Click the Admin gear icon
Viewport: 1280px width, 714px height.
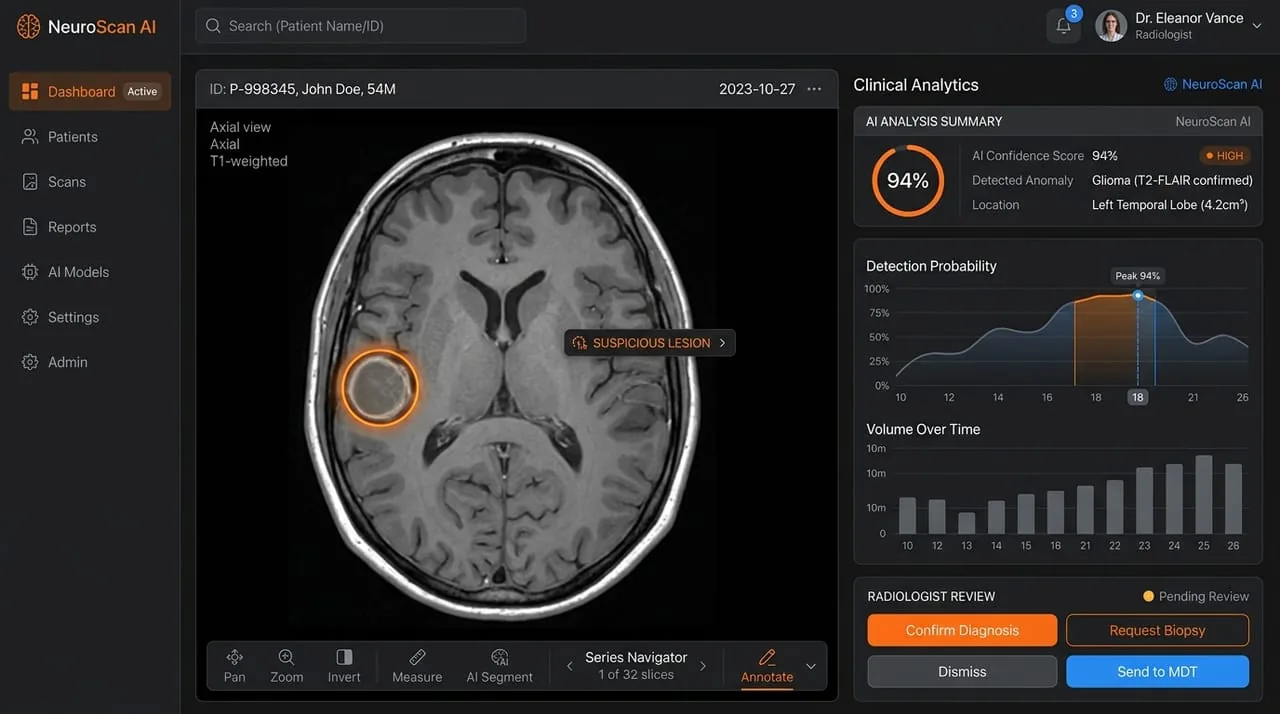pos(30,362)
